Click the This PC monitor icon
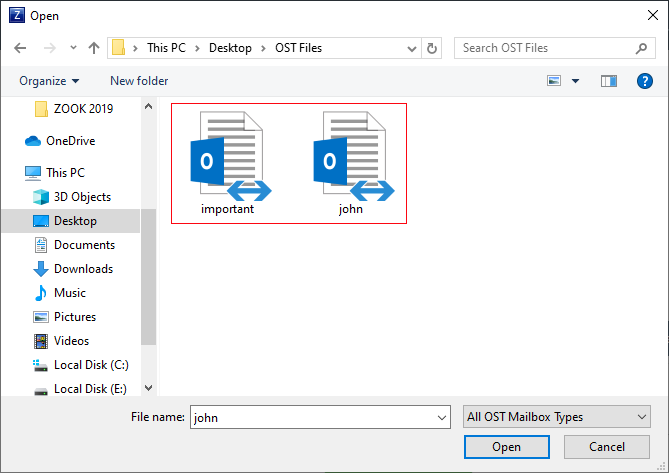Viewport: 669px width, 473px height. pyautogui.click(x=33, y=173)
